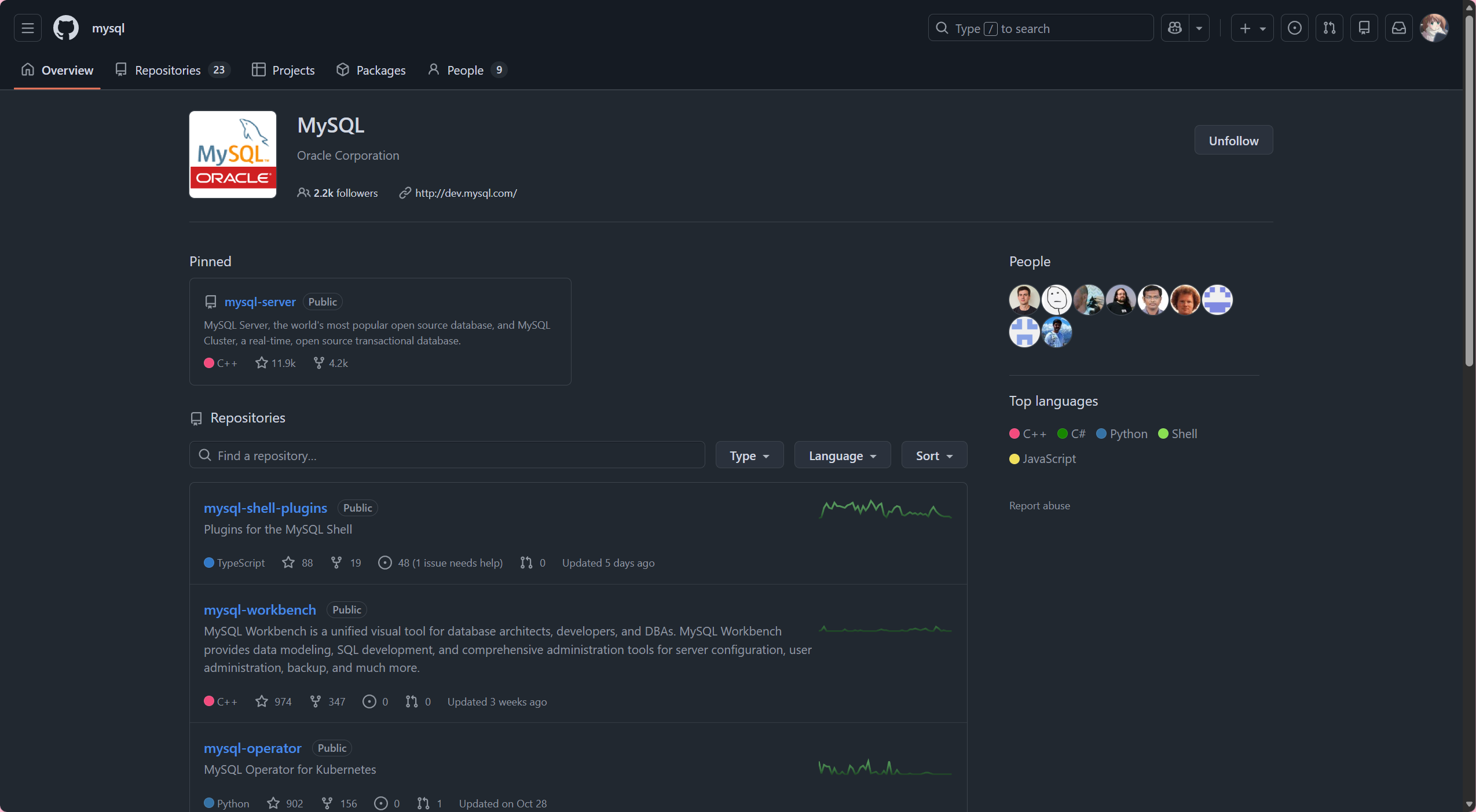Open the hamburger navigation menu
The image size is (1476, 812).
pos(27,28)
